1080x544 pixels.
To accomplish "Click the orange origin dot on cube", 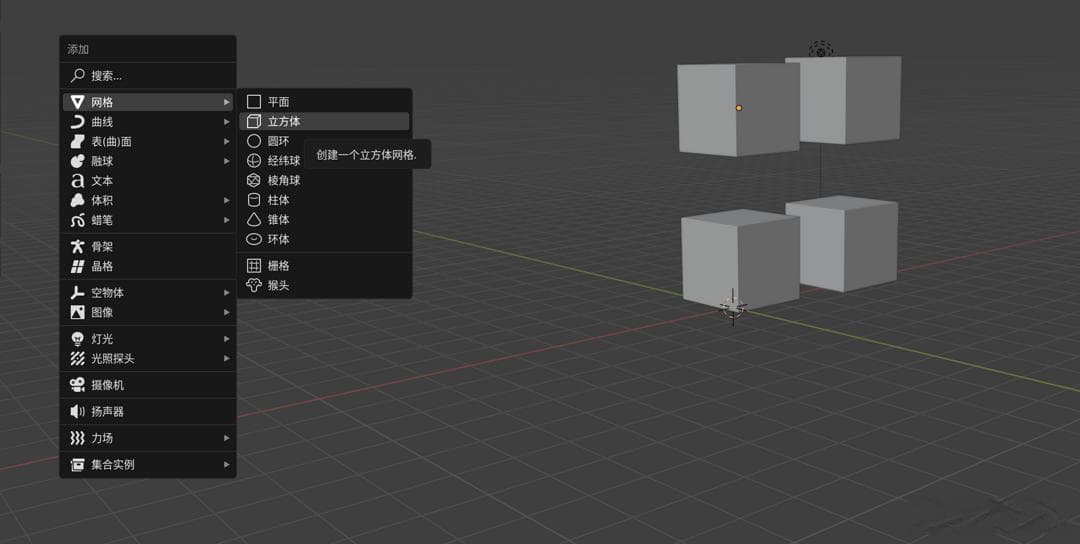I will [x=739, y=108].
